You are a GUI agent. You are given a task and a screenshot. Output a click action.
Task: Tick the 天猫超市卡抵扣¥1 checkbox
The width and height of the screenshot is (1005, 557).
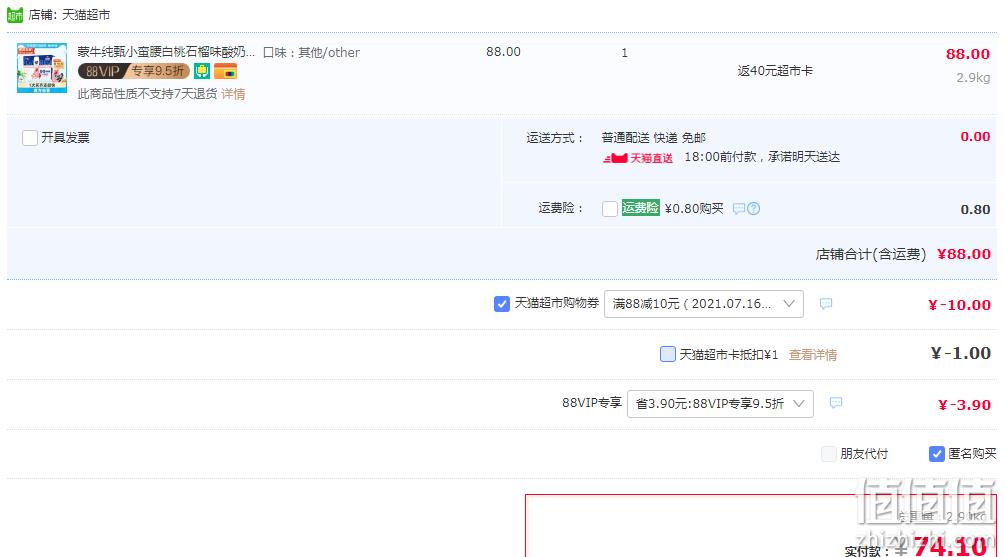tap(668, 354)
